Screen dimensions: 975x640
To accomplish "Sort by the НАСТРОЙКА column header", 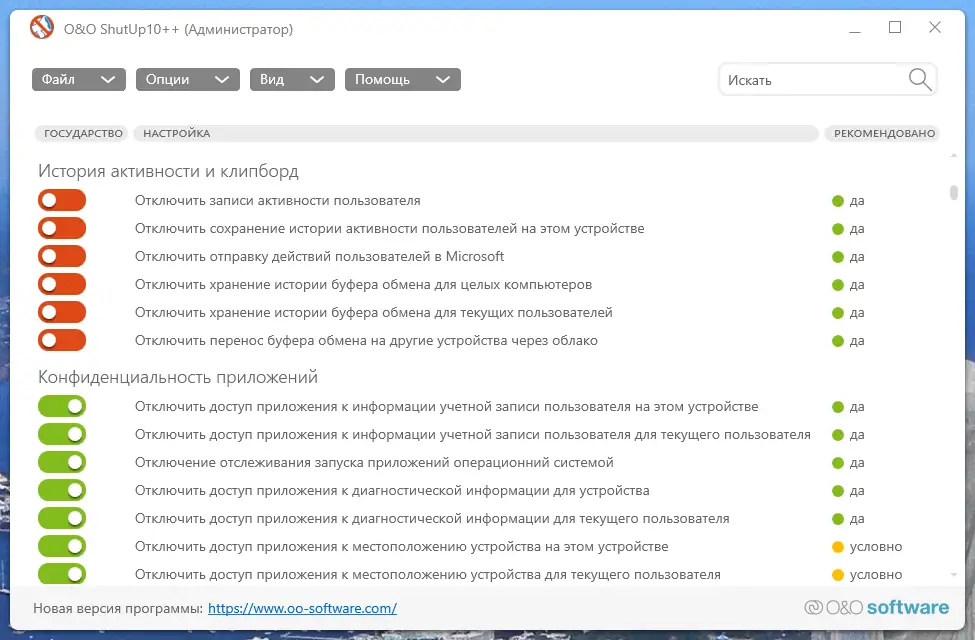I will [476, 133].
